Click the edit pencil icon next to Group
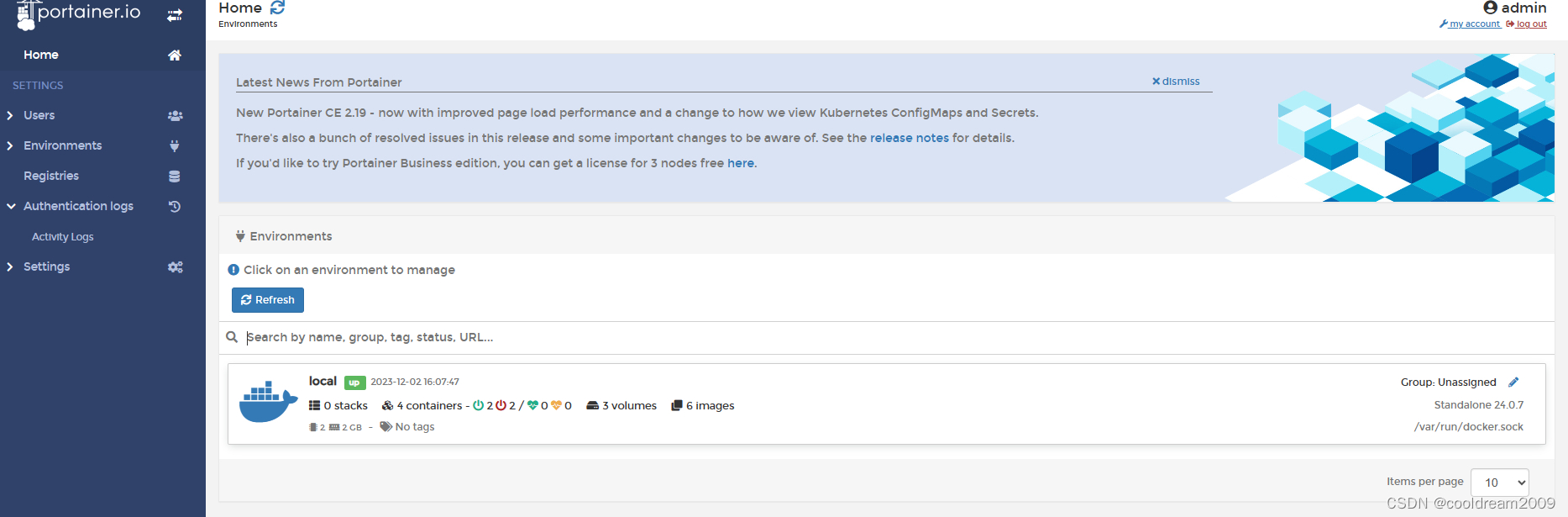The image size is (1568, 517). pos(1513,382)
